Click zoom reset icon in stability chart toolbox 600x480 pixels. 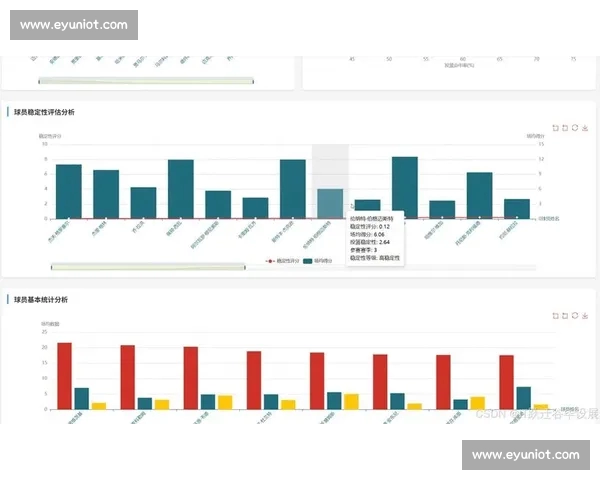(565, 128)
